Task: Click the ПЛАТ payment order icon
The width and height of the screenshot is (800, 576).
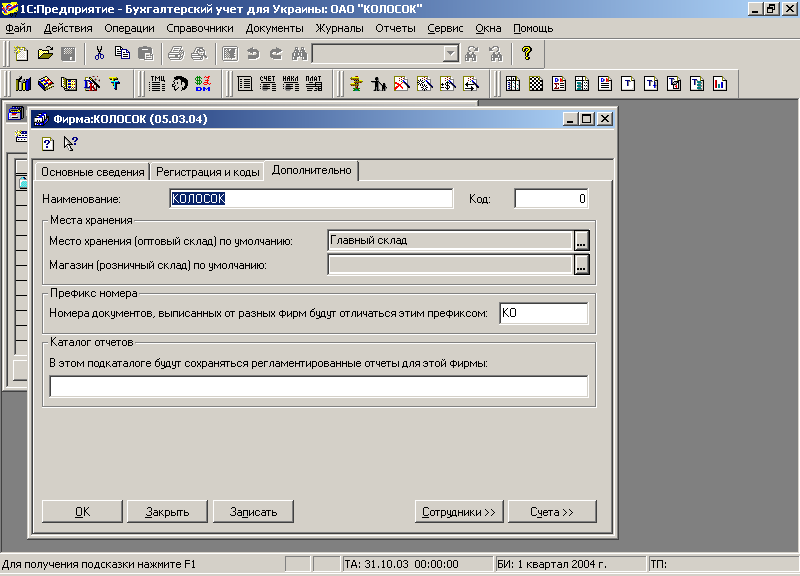Action: coord(314,84)
